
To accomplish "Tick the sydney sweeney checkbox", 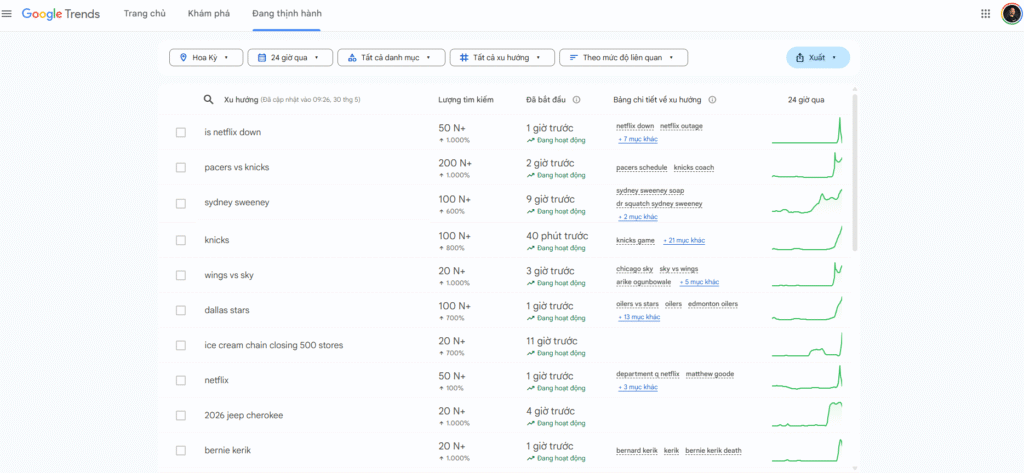I will pos(181,203).
